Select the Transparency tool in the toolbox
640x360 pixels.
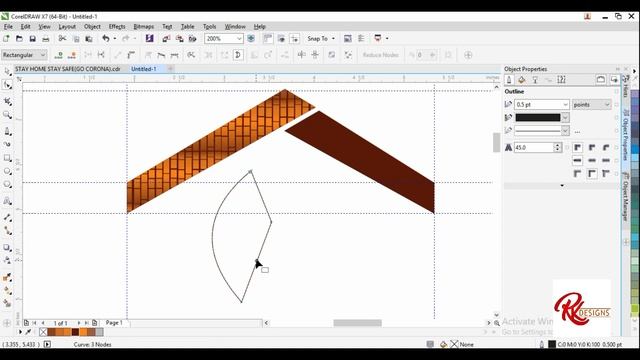click(x=7, y=260)
